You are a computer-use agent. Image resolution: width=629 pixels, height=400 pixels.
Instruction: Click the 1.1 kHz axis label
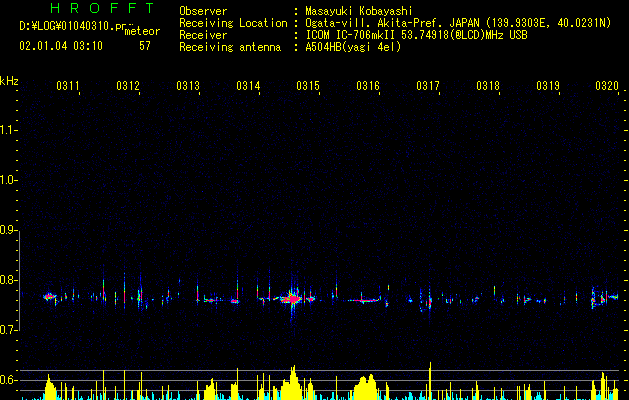click(8, 130)
